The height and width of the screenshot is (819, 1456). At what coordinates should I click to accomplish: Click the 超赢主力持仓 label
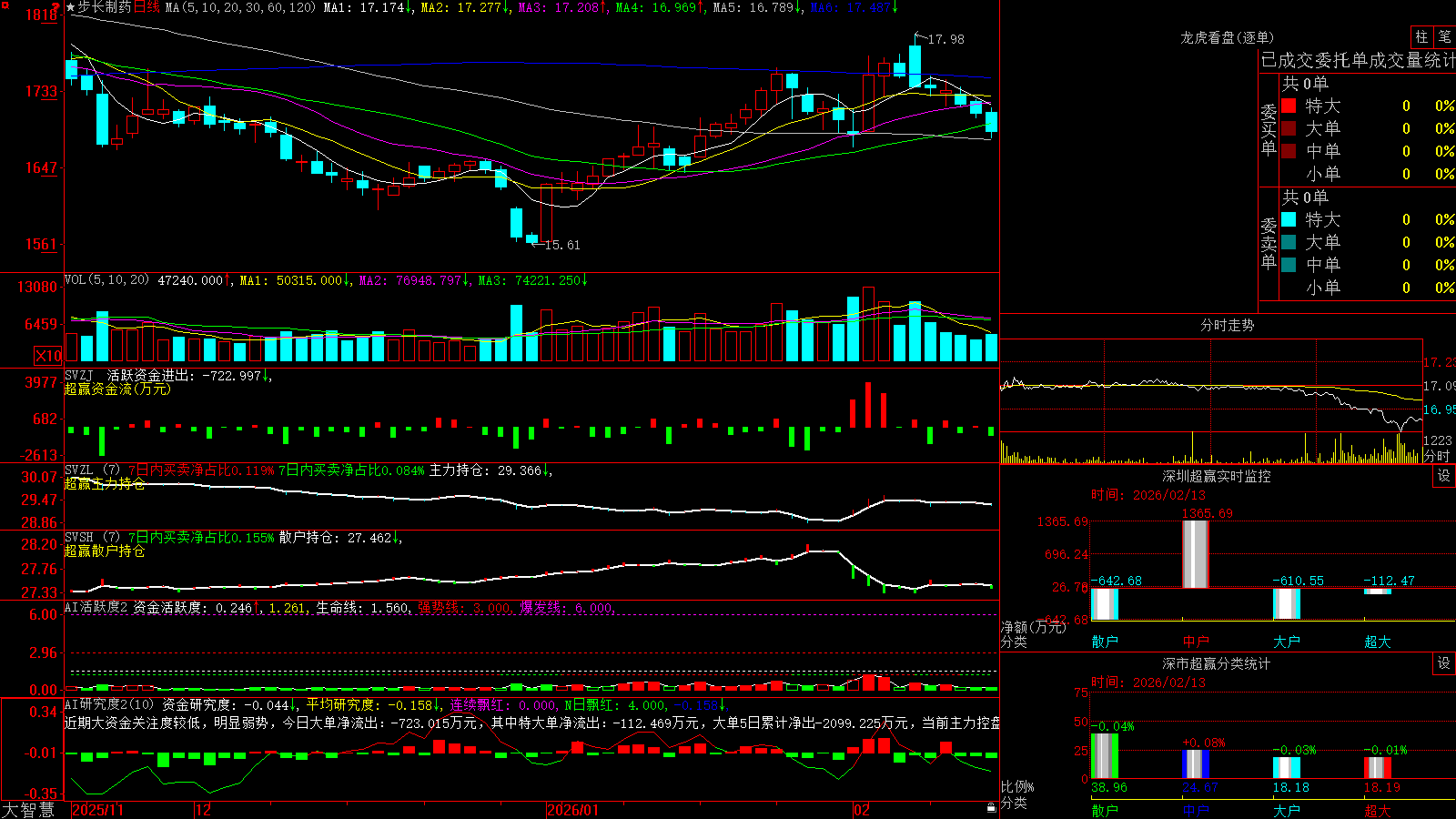[x=105, y=483]
